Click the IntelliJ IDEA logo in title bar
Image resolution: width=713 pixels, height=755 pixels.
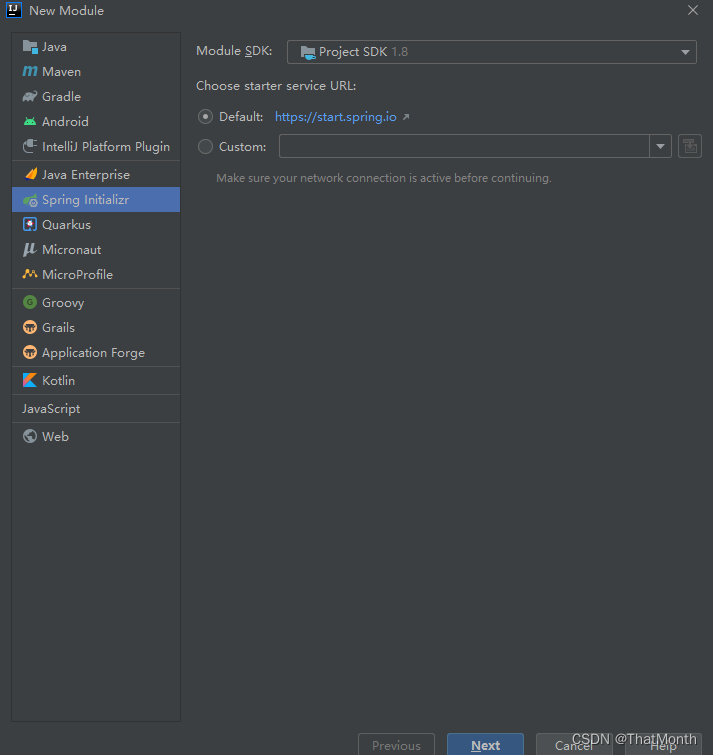coord(13,10)
